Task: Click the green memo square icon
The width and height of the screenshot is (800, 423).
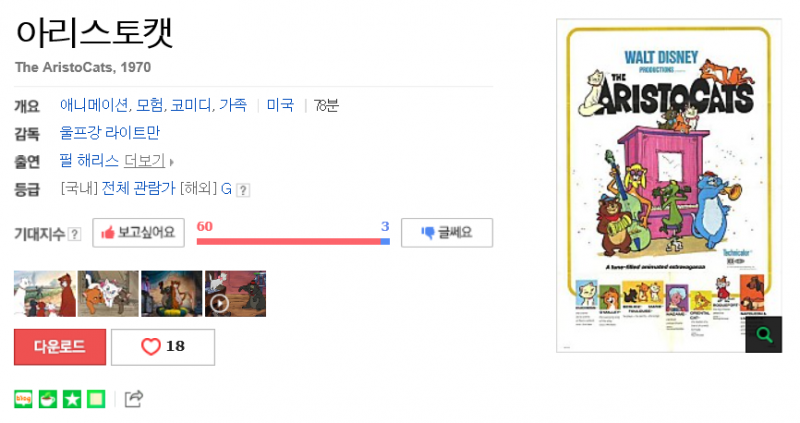Action: click(96, 399)
